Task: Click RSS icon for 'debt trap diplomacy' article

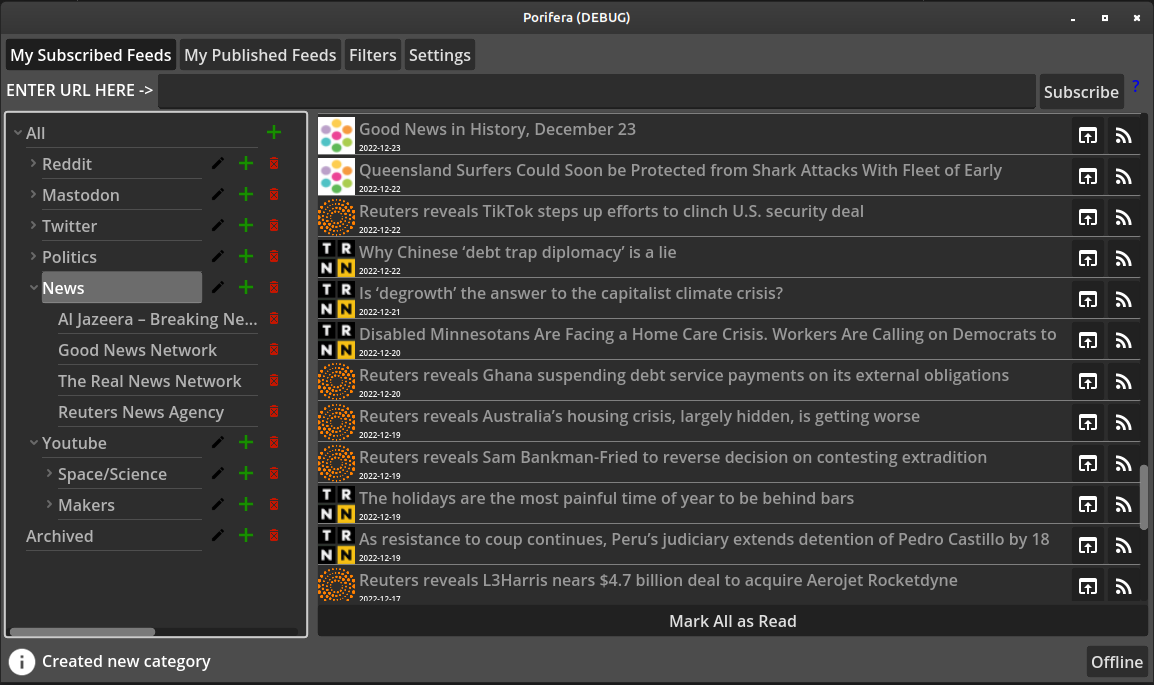Action: pos(1123,258)
